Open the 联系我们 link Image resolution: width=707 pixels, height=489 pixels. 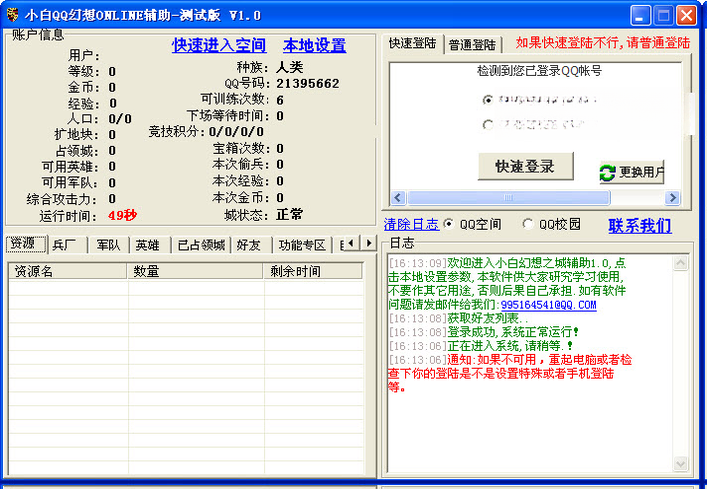pos(640,225)
